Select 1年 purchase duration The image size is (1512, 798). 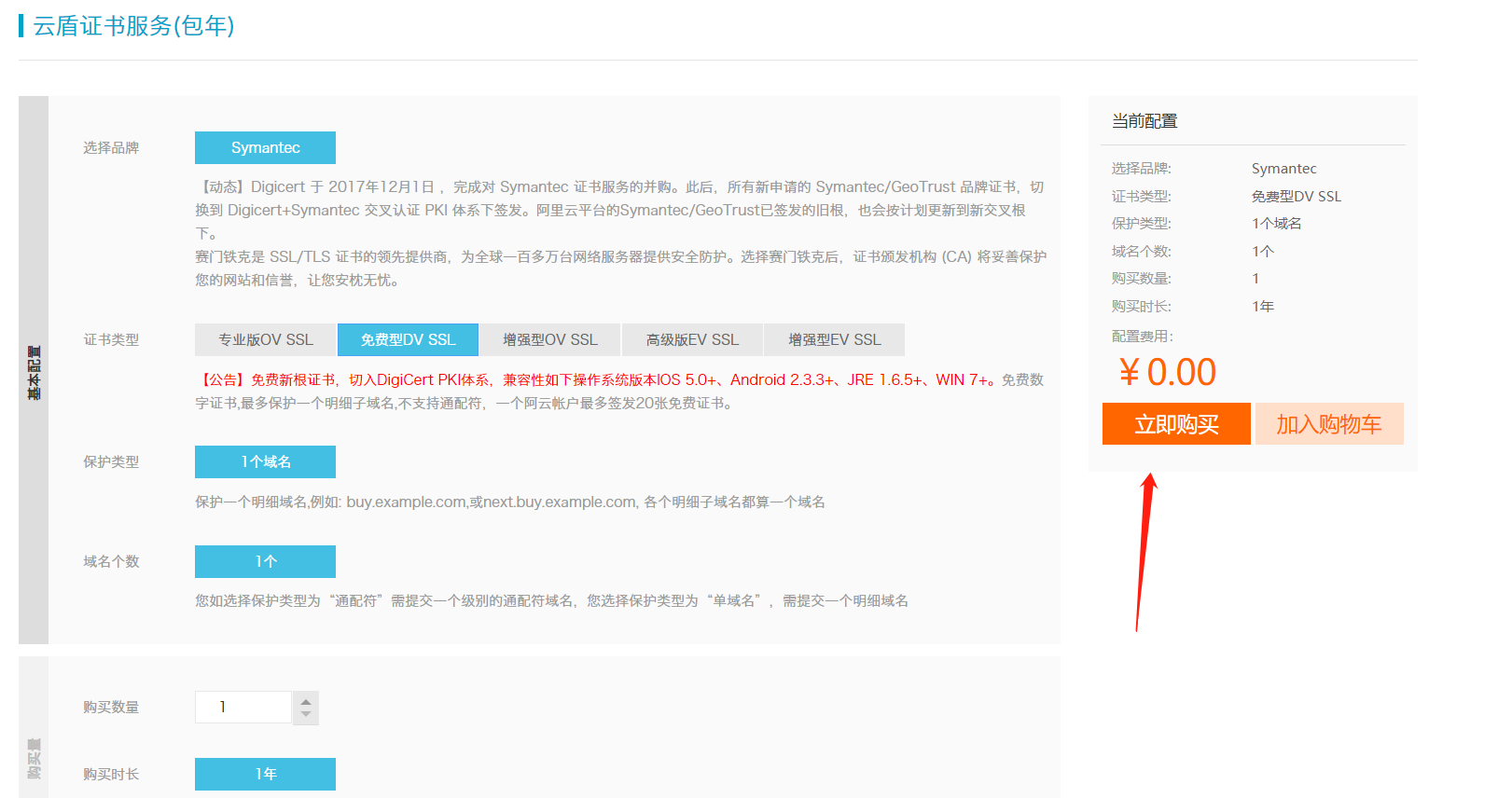pyautogui.click(x=265, y=774)
